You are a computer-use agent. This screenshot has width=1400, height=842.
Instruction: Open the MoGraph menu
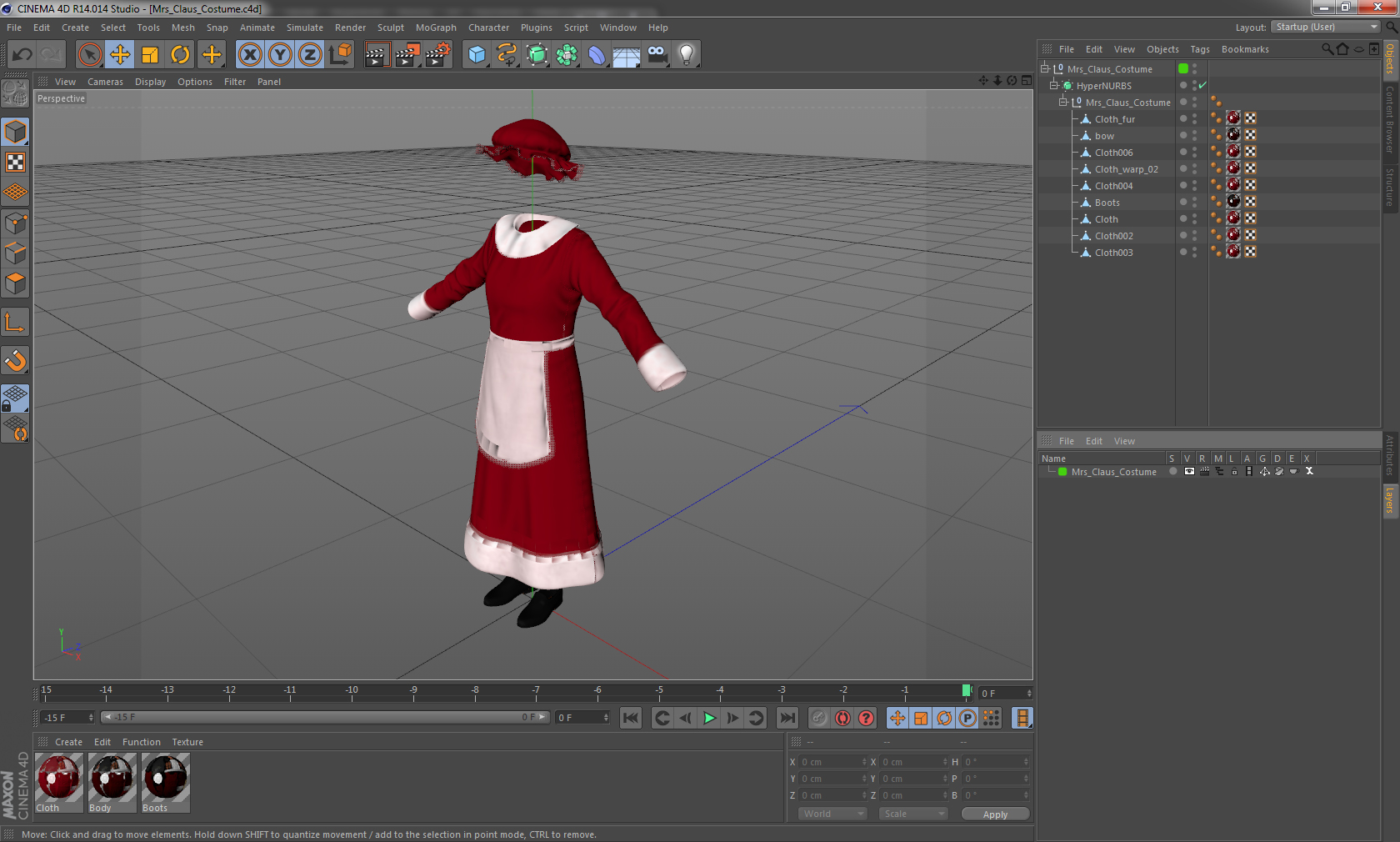(436, 28)
